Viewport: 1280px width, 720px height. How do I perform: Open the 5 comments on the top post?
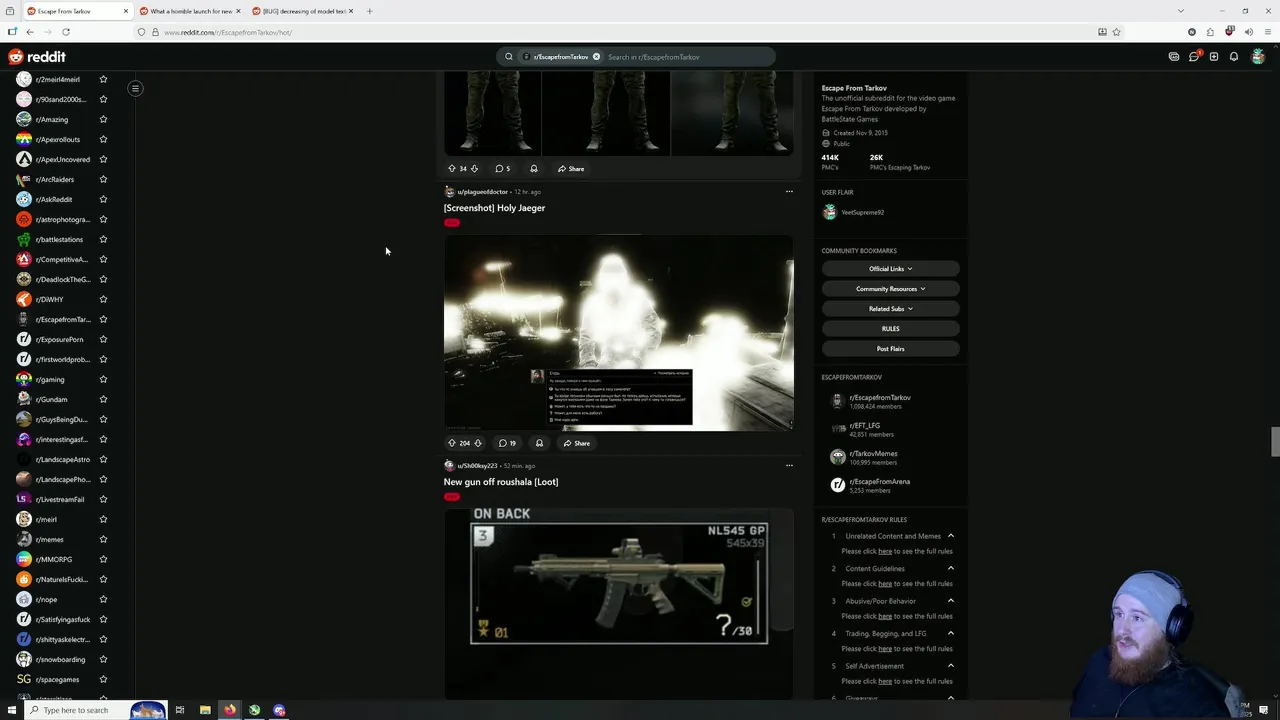tap(503, 169)
